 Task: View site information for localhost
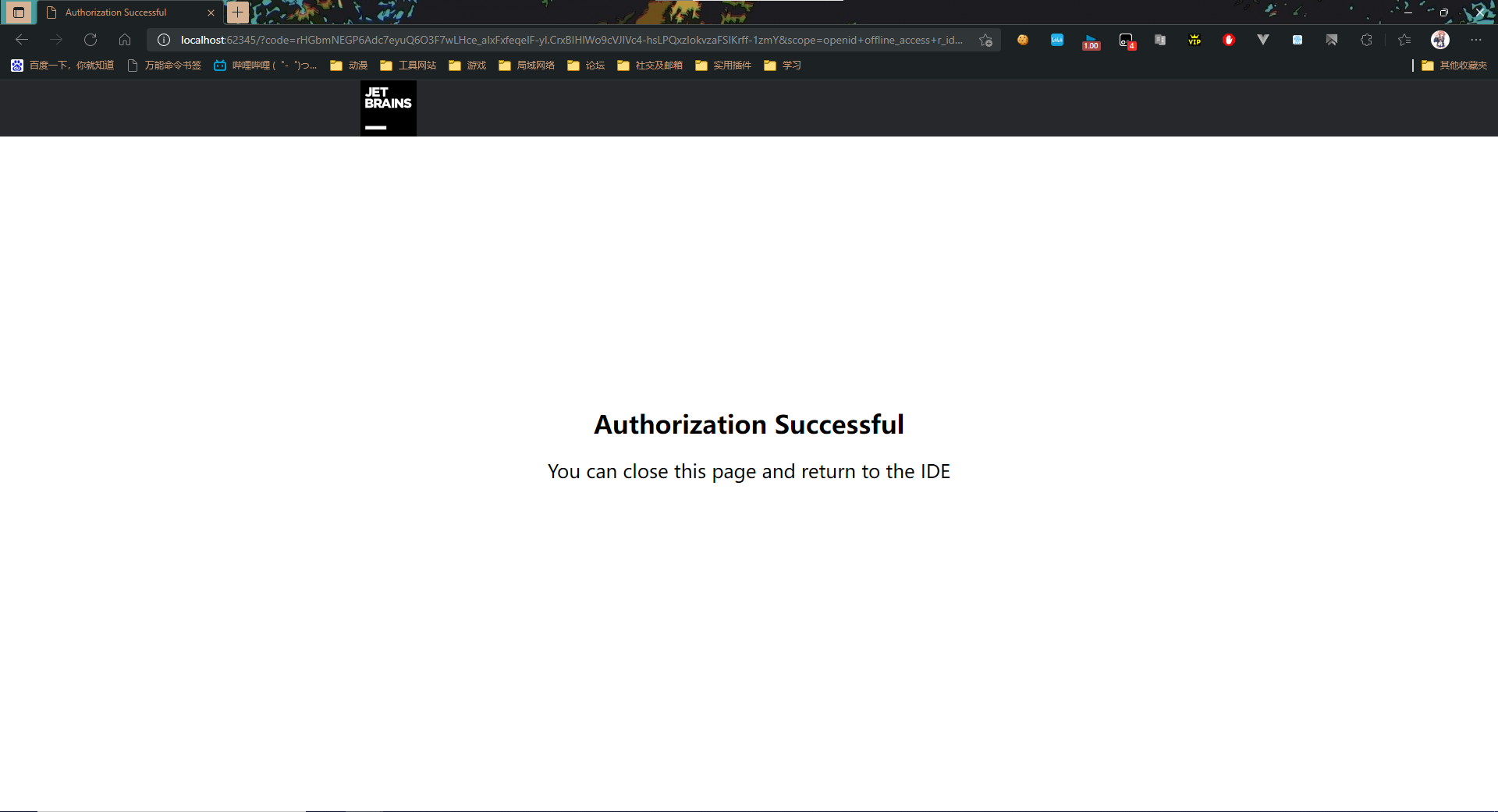click(x=164, y=40)
